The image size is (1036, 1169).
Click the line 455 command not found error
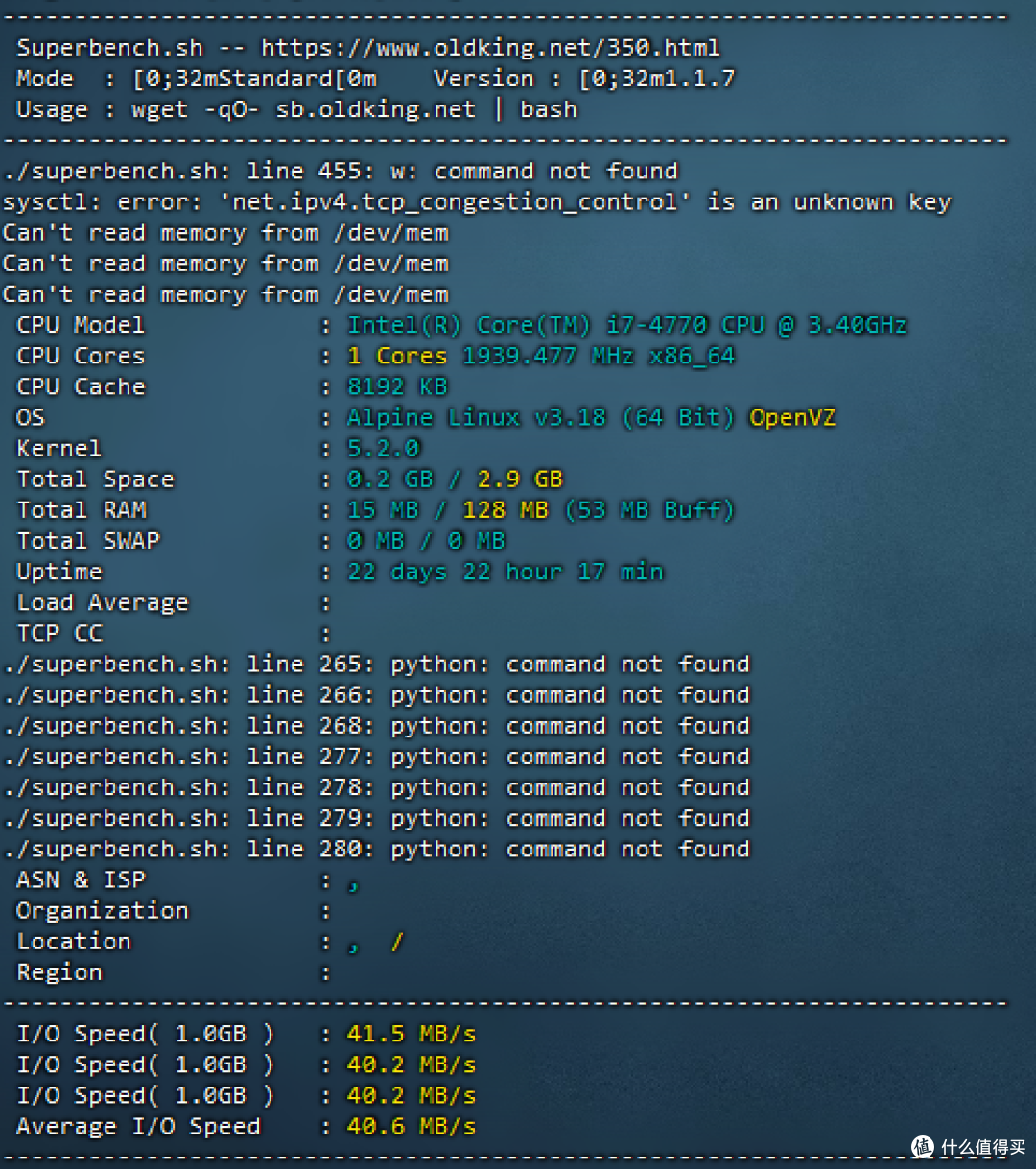pos(341,172)
